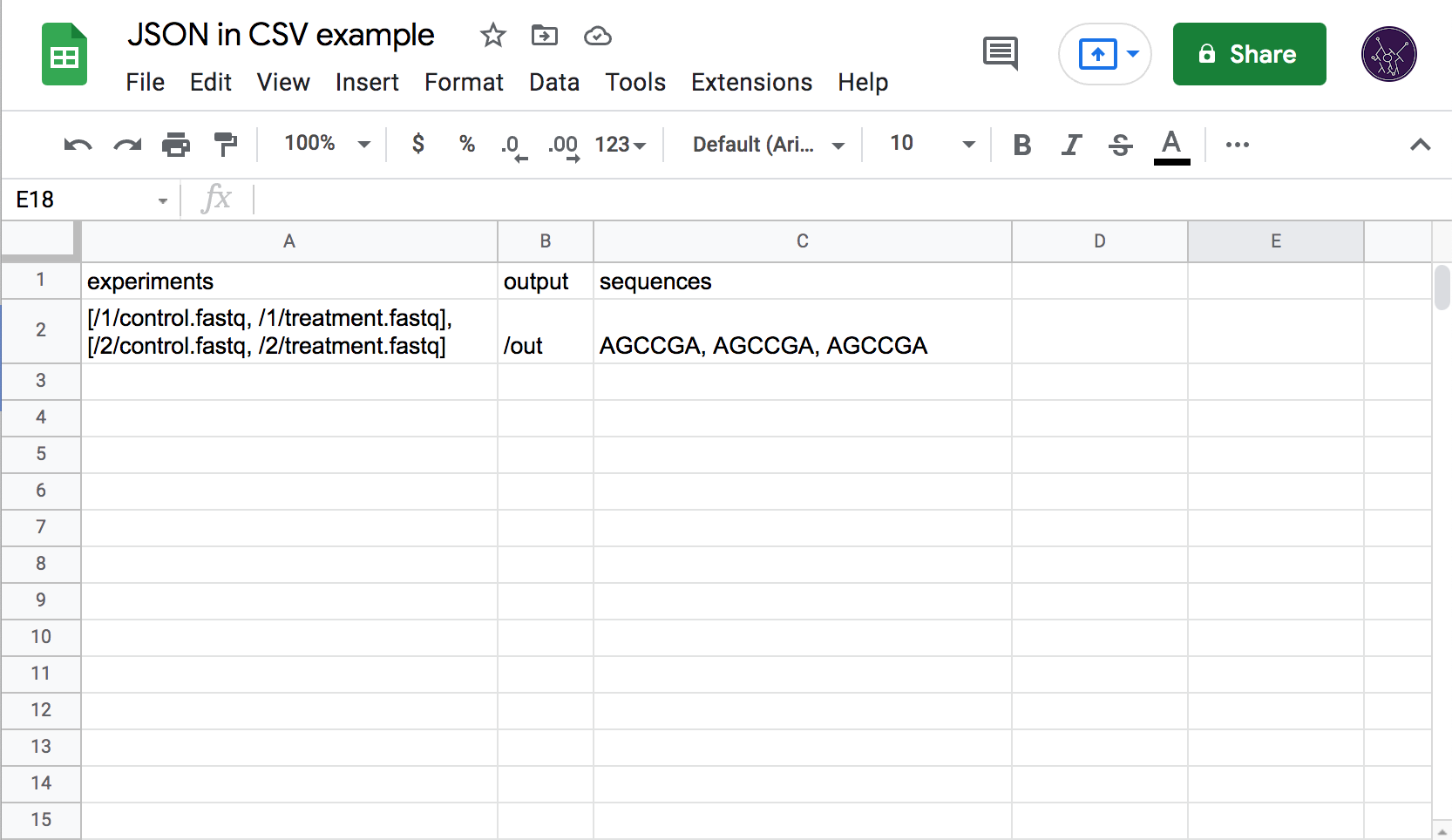The image size is (1452, 840).
Task: Click the Increase decimal places icon
Action: click(563, 145)
